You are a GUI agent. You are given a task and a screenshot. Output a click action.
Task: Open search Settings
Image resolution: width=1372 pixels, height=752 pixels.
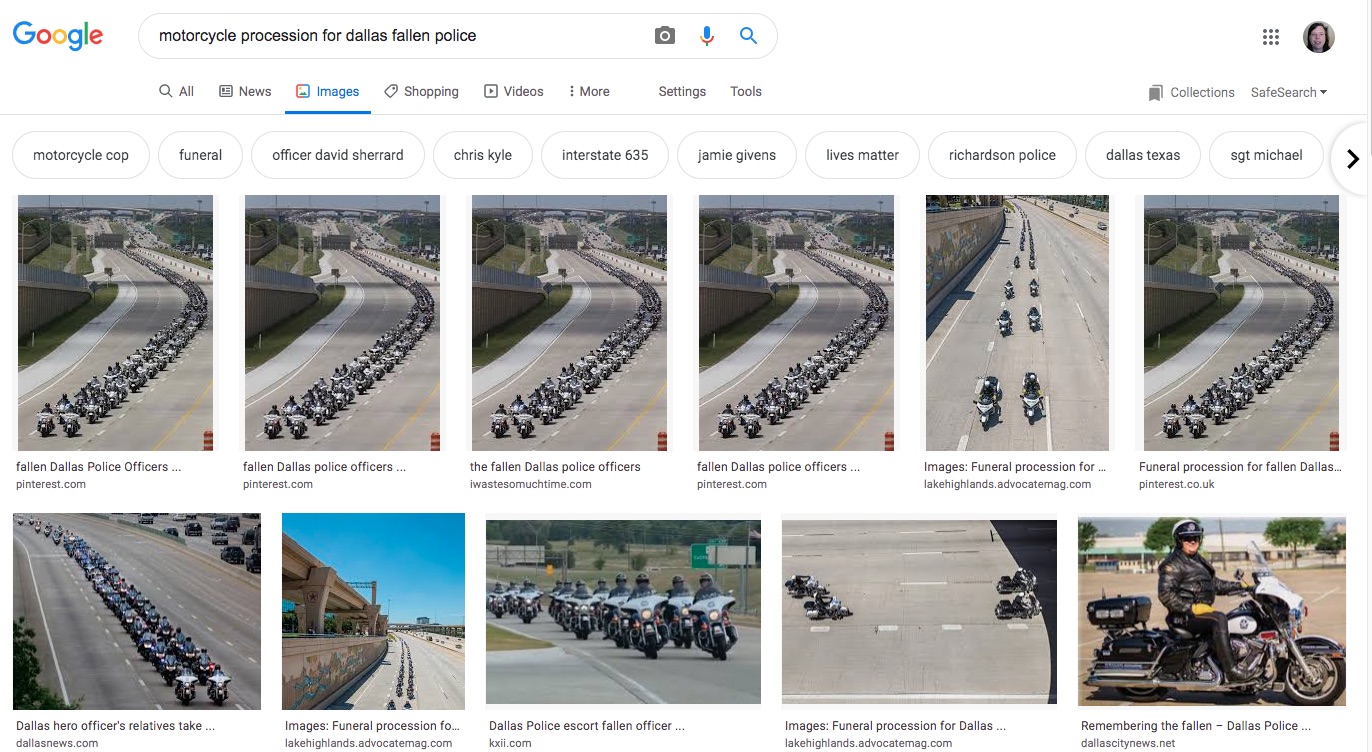pyautogui.click(x=682, y=91)
